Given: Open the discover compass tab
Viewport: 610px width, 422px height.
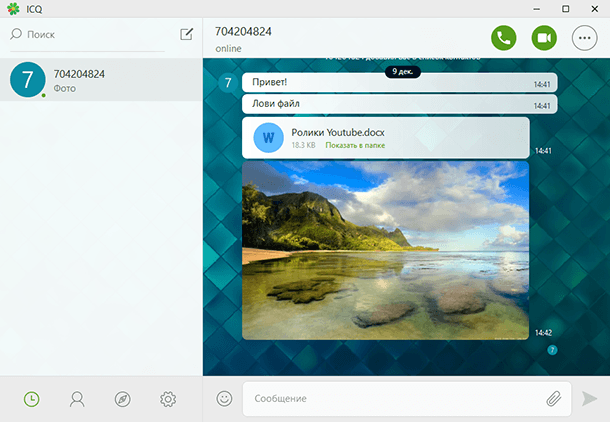Looking at the screenshot, I should point(122,399).
